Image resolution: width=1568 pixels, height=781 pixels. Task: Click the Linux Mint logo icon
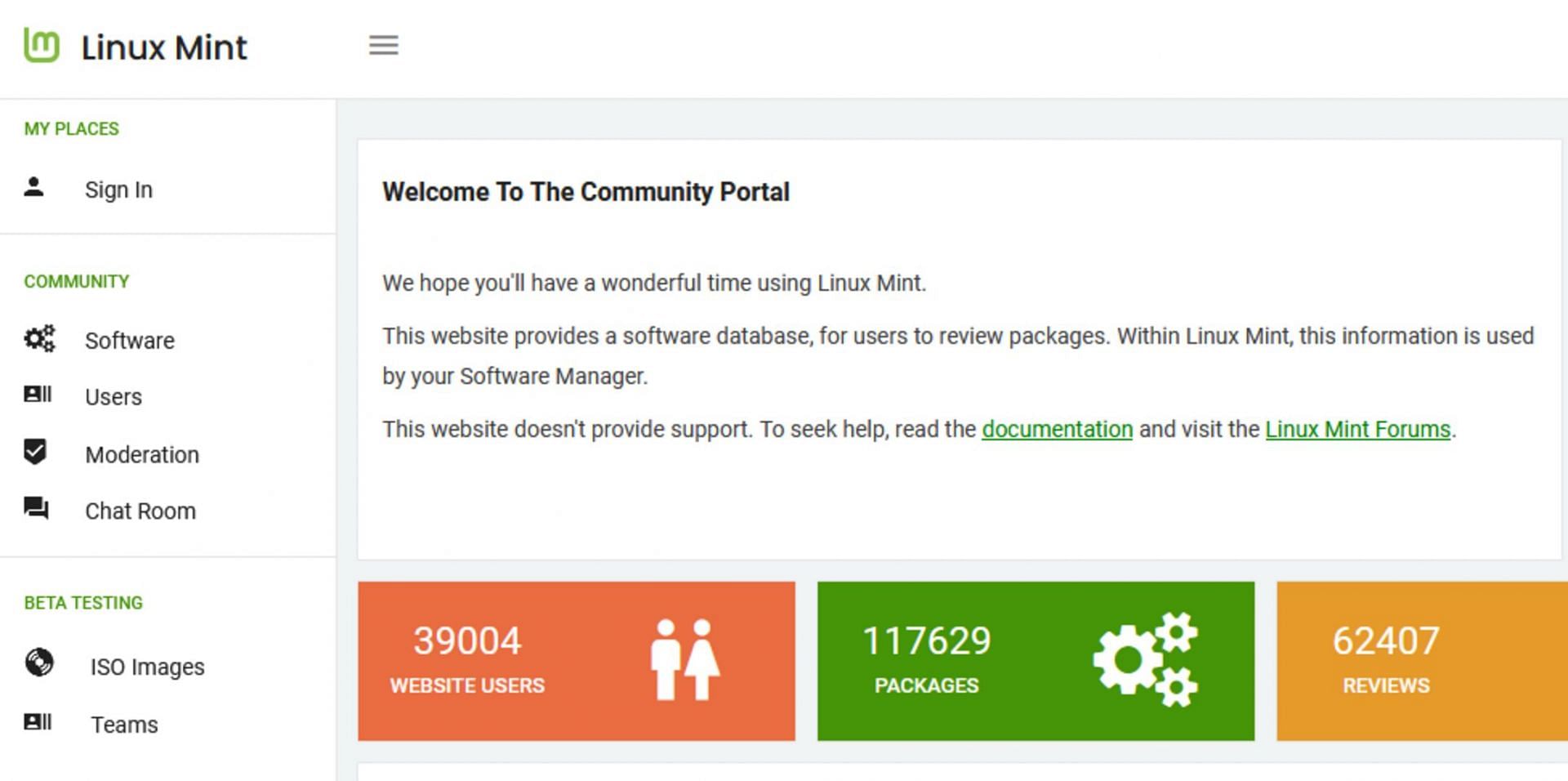(x=42, y=45)
